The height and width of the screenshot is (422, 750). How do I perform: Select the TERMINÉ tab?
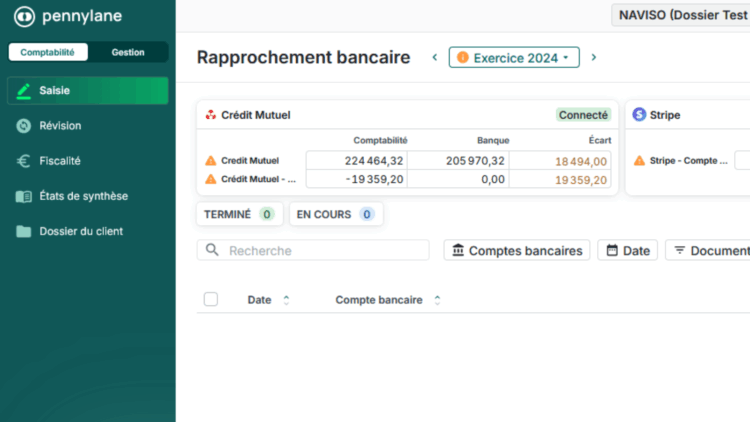[x=239, y=214]
